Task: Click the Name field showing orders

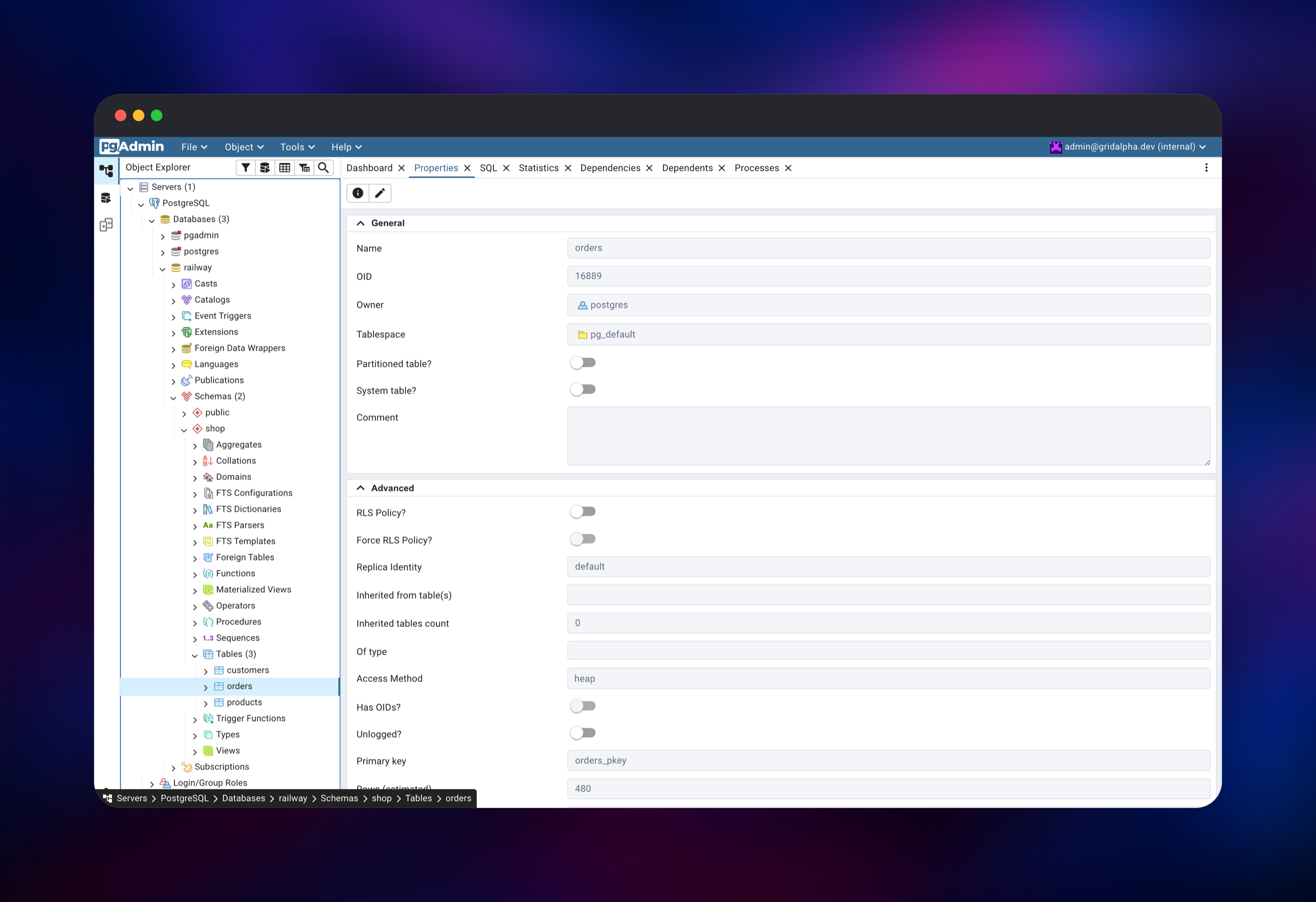Action: [x=888, y=248]
